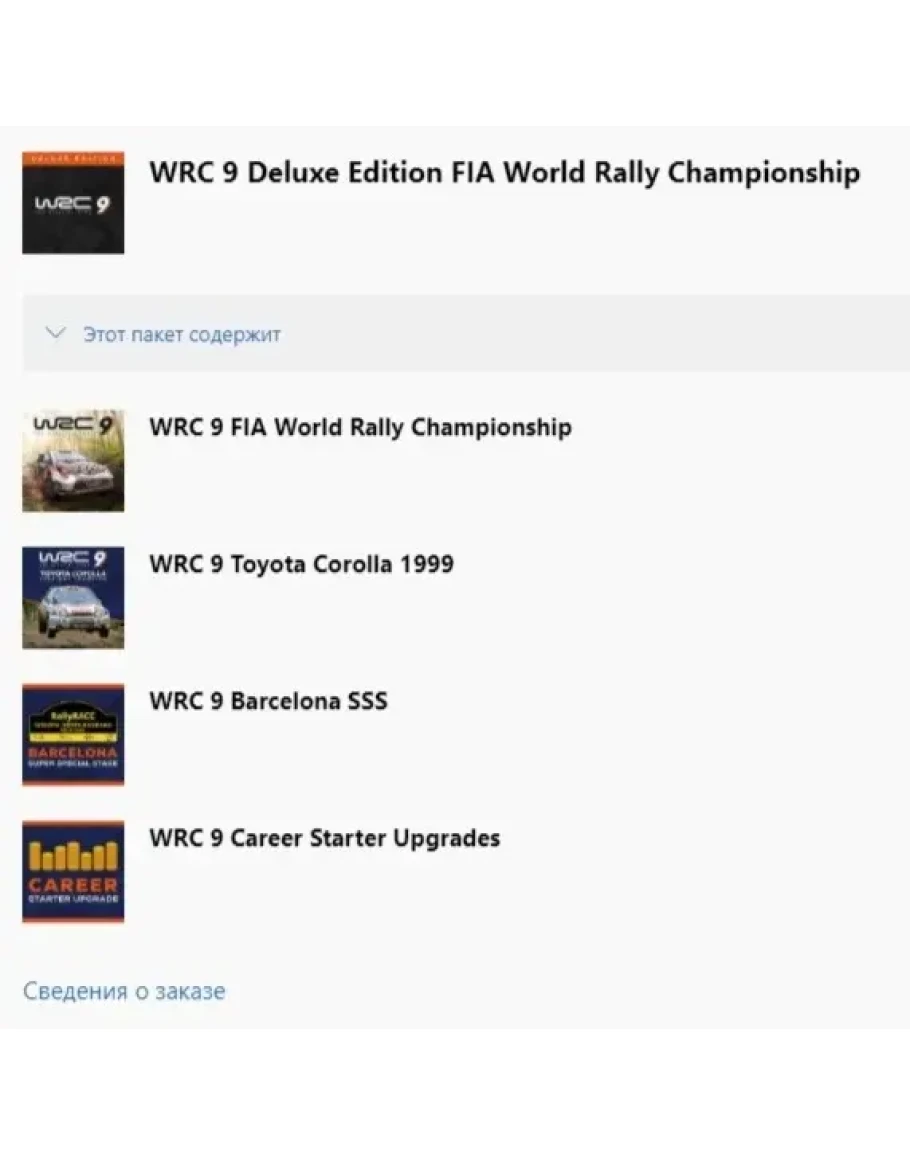Open the 'Сведения о заказе' order details link
The image size is (910, 1155).
[x=124, y=991]
